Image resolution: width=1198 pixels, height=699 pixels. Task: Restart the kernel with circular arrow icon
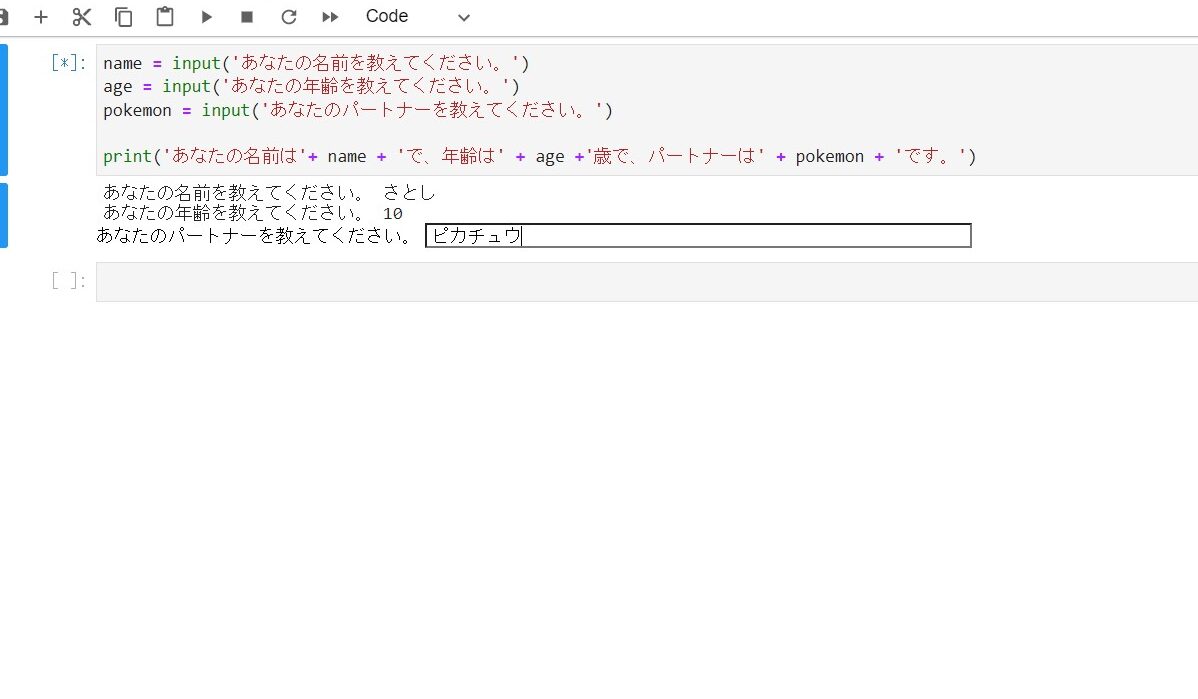pos(289,17)
